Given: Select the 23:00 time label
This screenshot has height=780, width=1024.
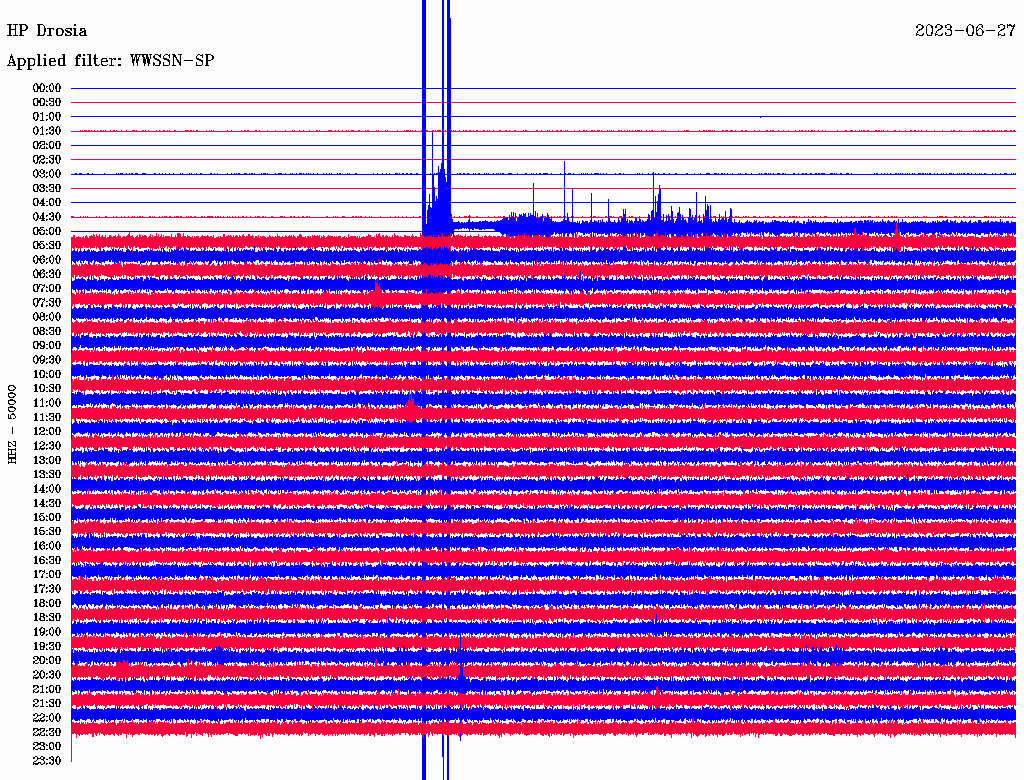Looking at the screenshot, I should click(x=47, y=747).
